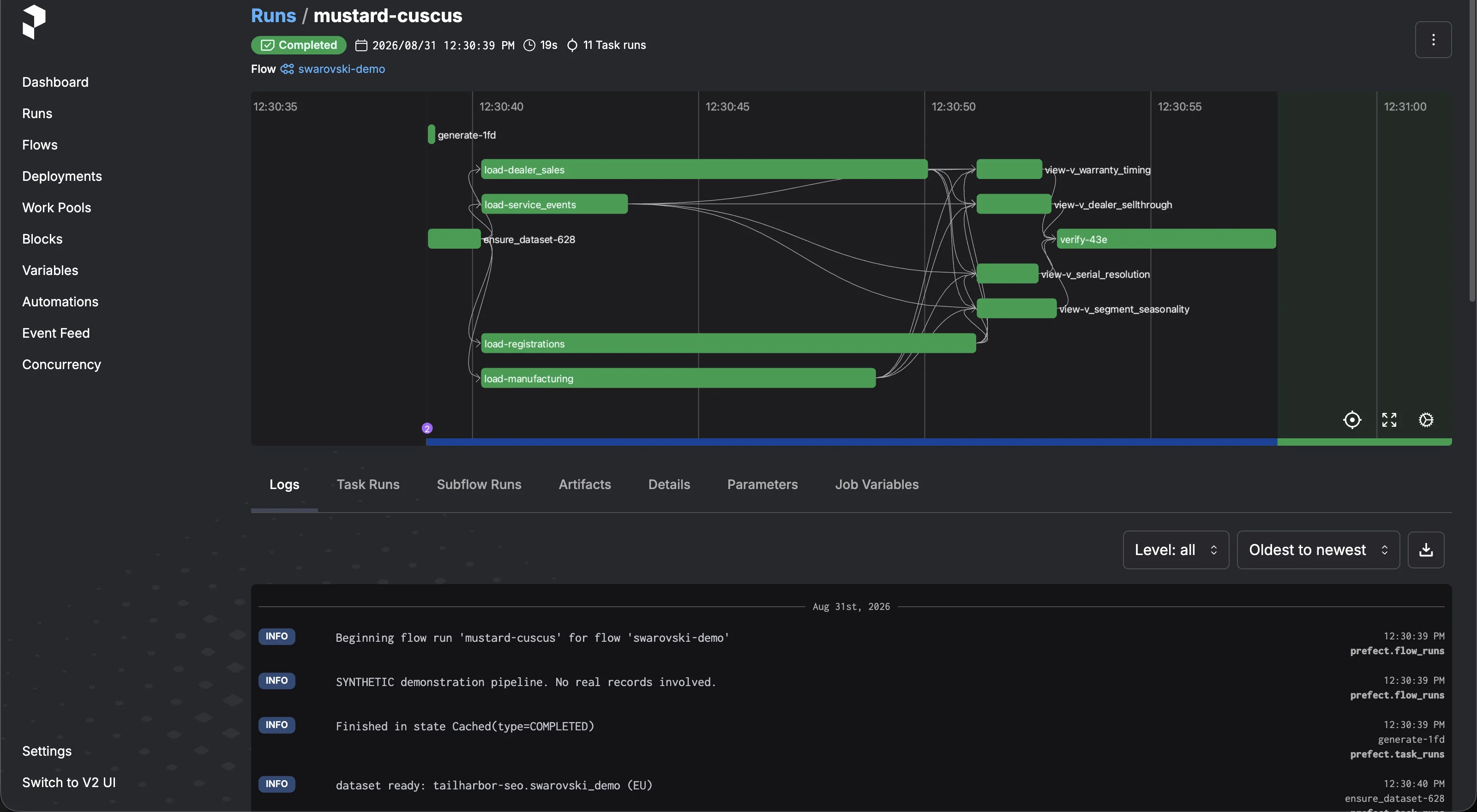Screen dimensions: 1477x812
Task: Select the verify-43e task bar
Action: (x=1166, y=239)
